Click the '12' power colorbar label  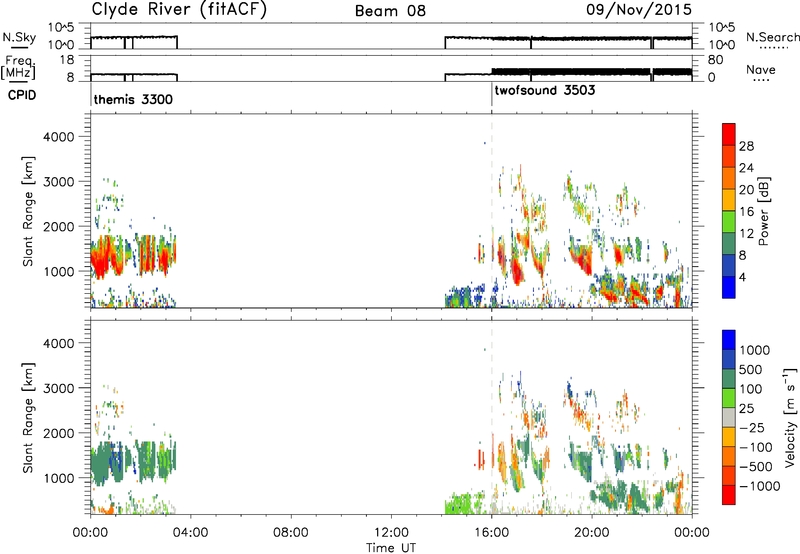click(746, 234)
